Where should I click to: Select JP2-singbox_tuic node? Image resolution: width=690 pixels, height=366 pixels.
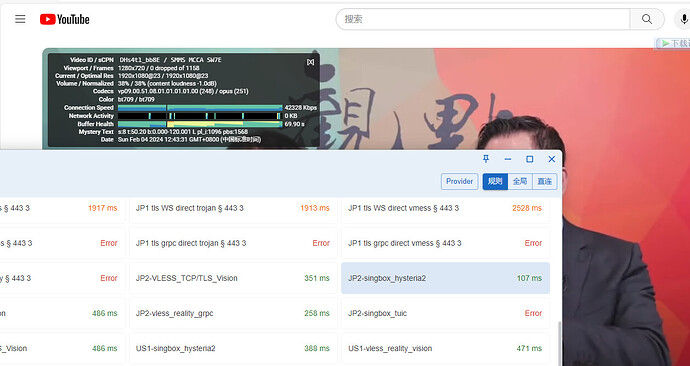[x=445, y=313]
